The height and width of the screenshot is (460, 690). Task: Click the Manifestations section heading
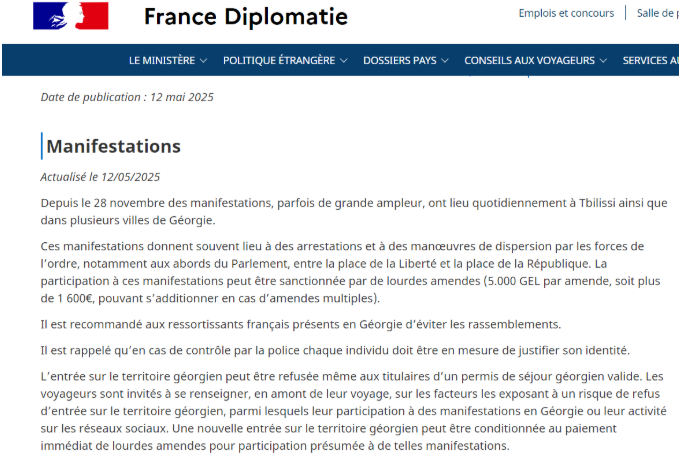click(x=113, y=147)
